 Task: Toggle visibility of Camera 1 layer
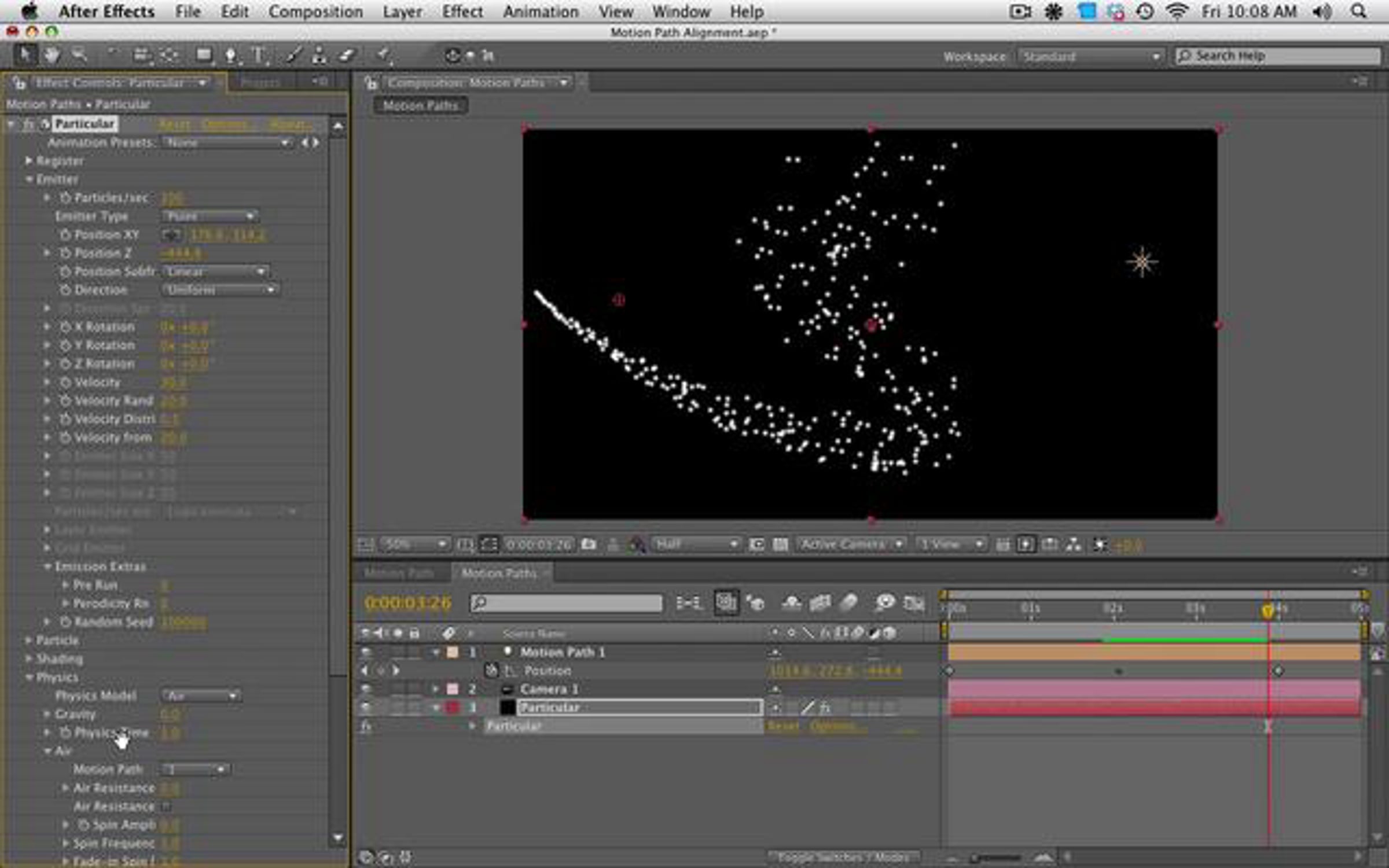366,689
